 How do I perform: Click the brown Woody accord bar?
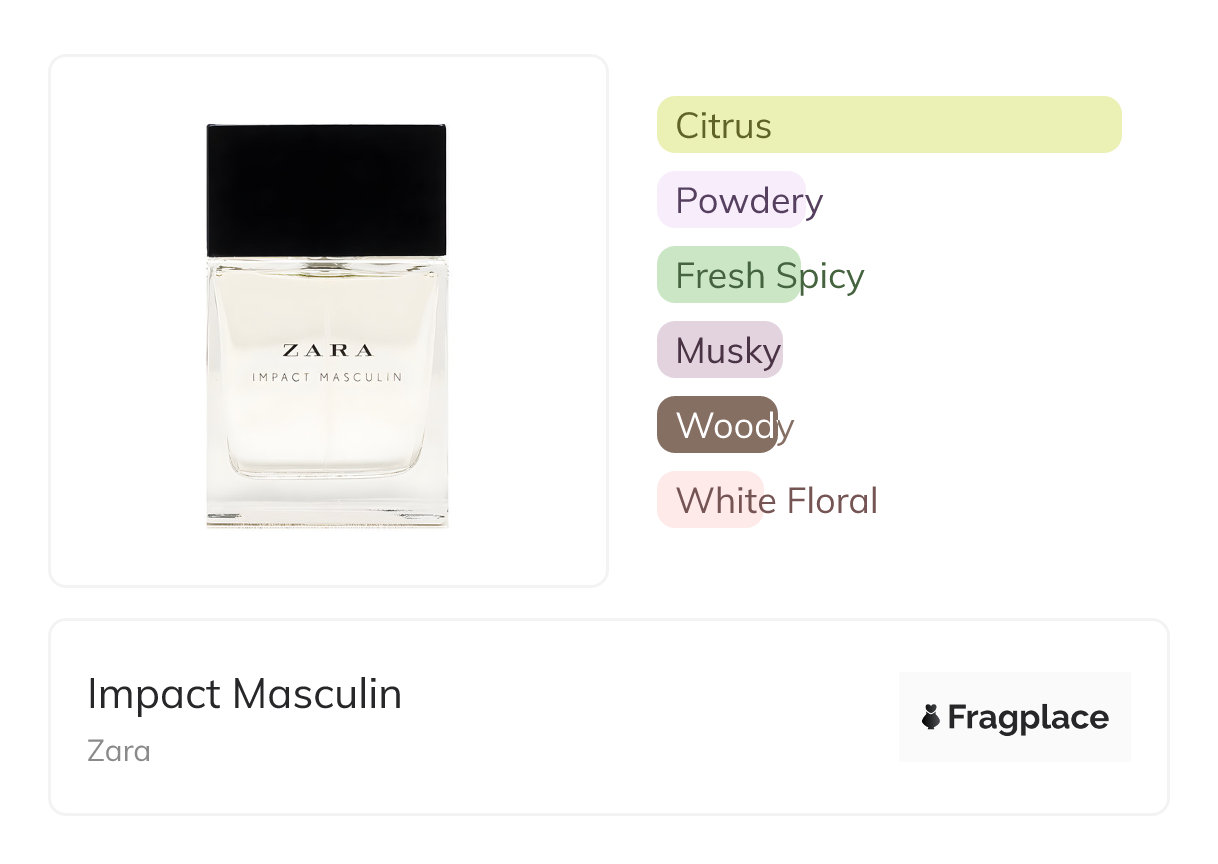click(716, 425)
